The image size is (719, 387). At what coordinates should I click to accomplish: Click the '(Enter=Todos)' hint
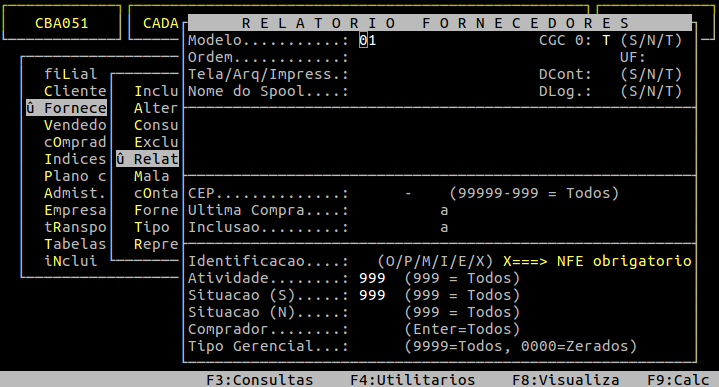click(462, 329)
